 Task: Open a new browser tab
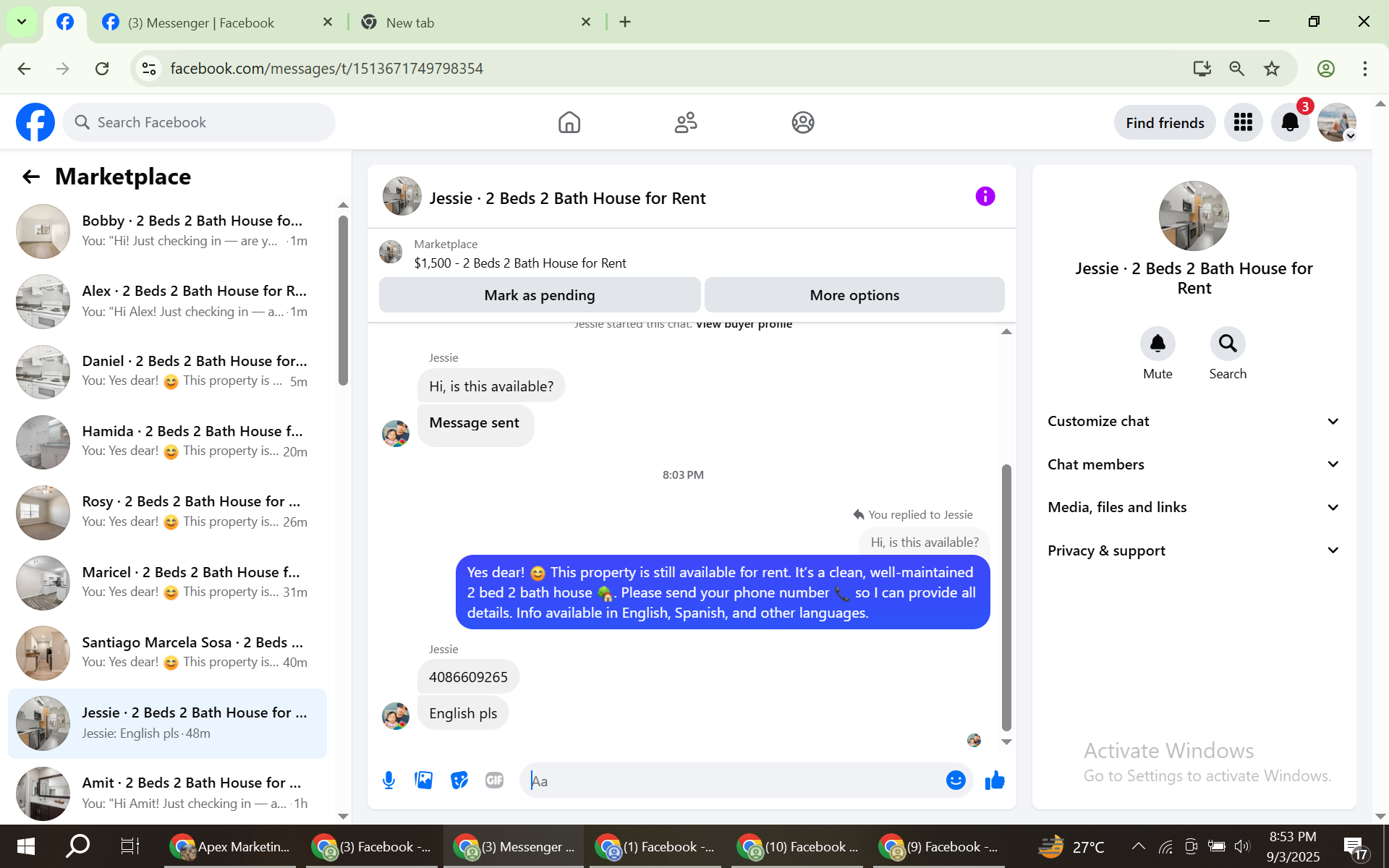point(625,22)
